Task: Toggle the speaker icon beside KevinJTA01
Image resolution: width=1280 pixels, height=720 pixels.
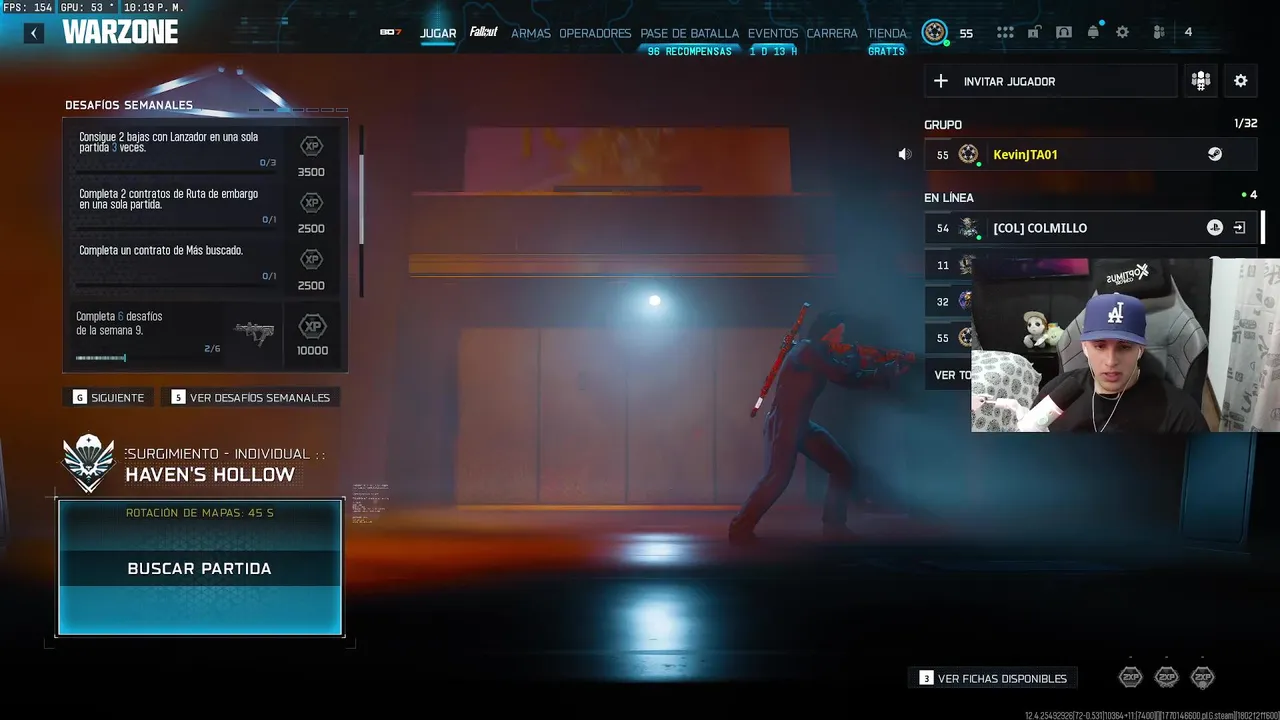Action: [905, 154]
